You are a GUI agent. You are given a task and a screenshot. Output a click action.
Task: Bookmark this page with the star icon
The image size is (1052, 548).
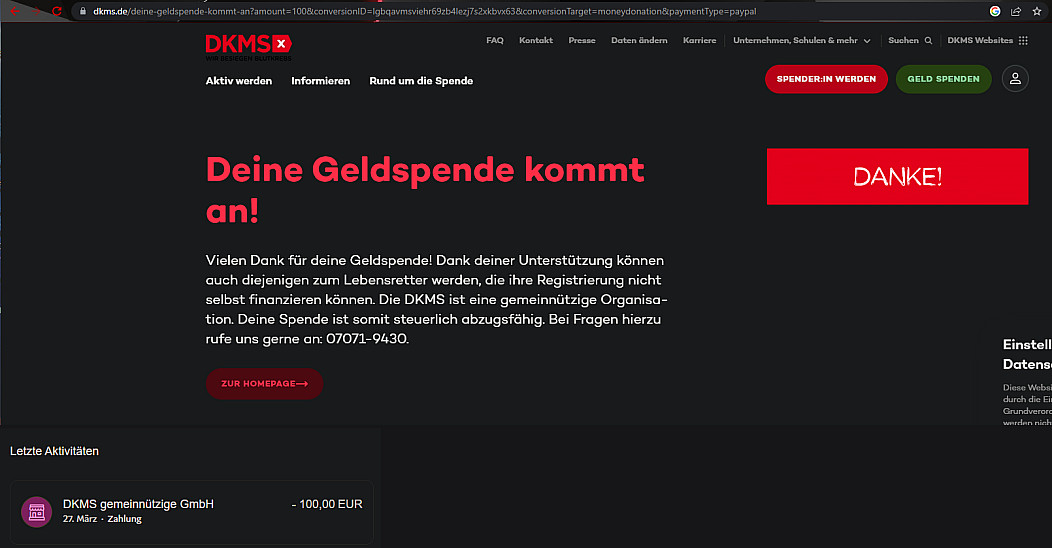point(1037,11)
